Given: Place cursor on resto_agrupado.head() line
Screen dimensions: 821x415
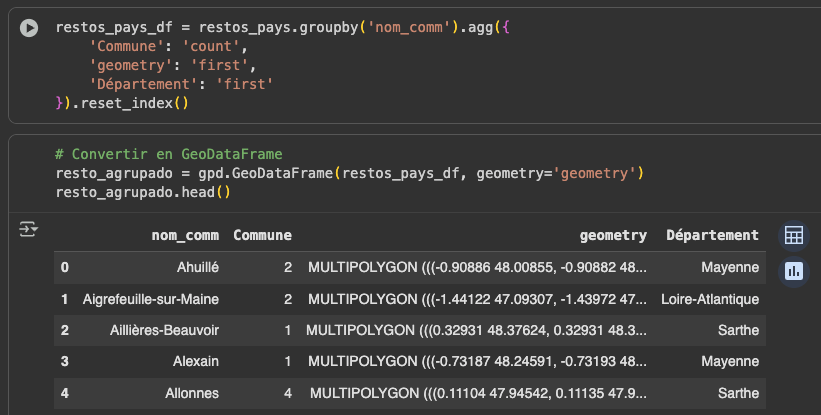Looking at the screenshot, I should coord(143,191).
